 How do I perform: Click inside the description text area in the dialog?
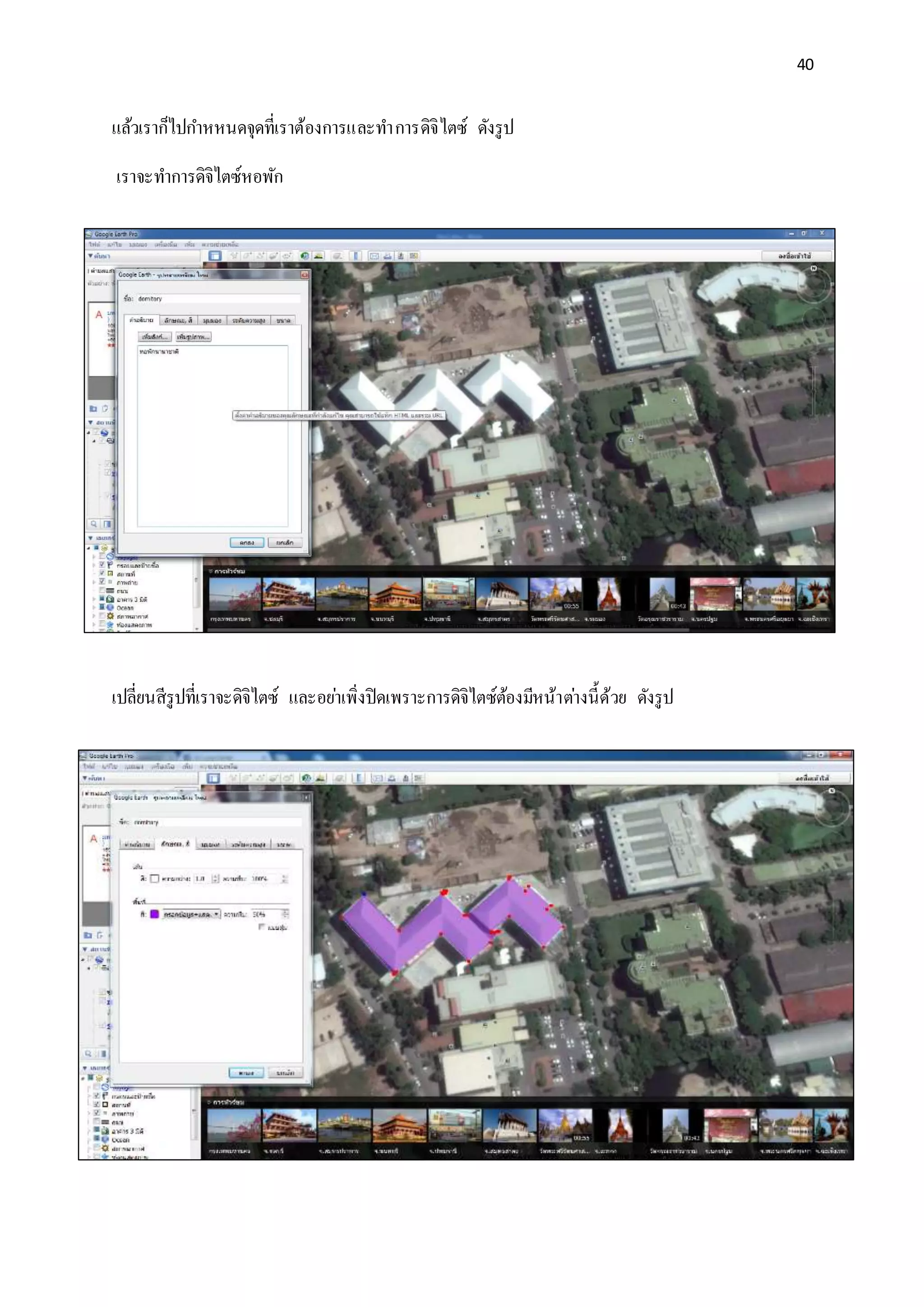212,436
